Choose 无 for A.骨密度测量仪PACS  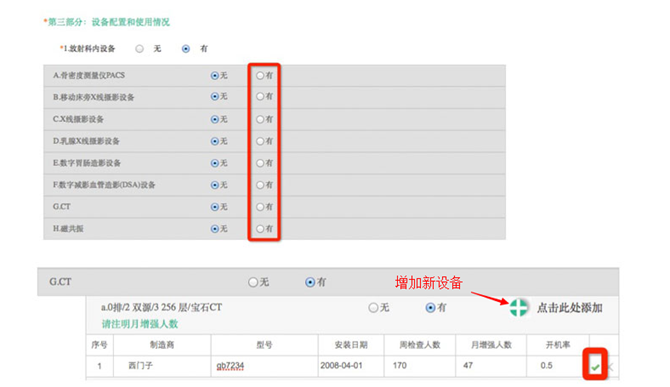tap(215, 76)
